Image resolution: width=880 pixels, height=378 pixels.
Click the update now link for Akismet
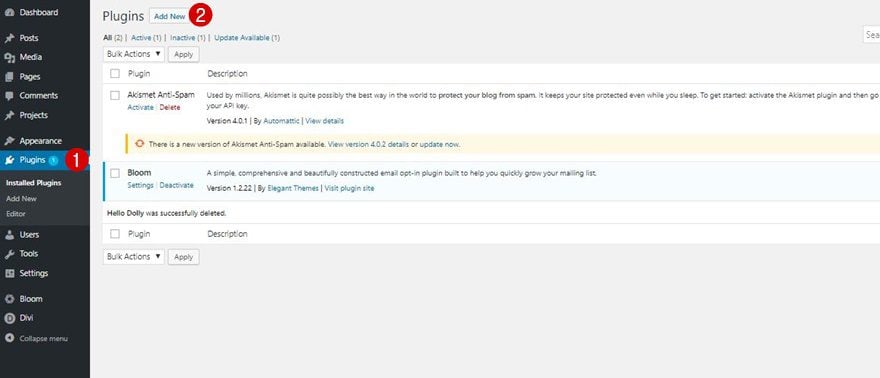(439, 144)
